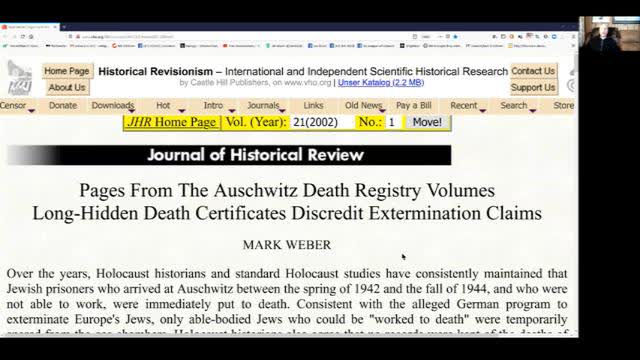This screenshot has height=360, width=640.
Task: Click the bookmark star icon in address bar
Action: tap(456, 36)
